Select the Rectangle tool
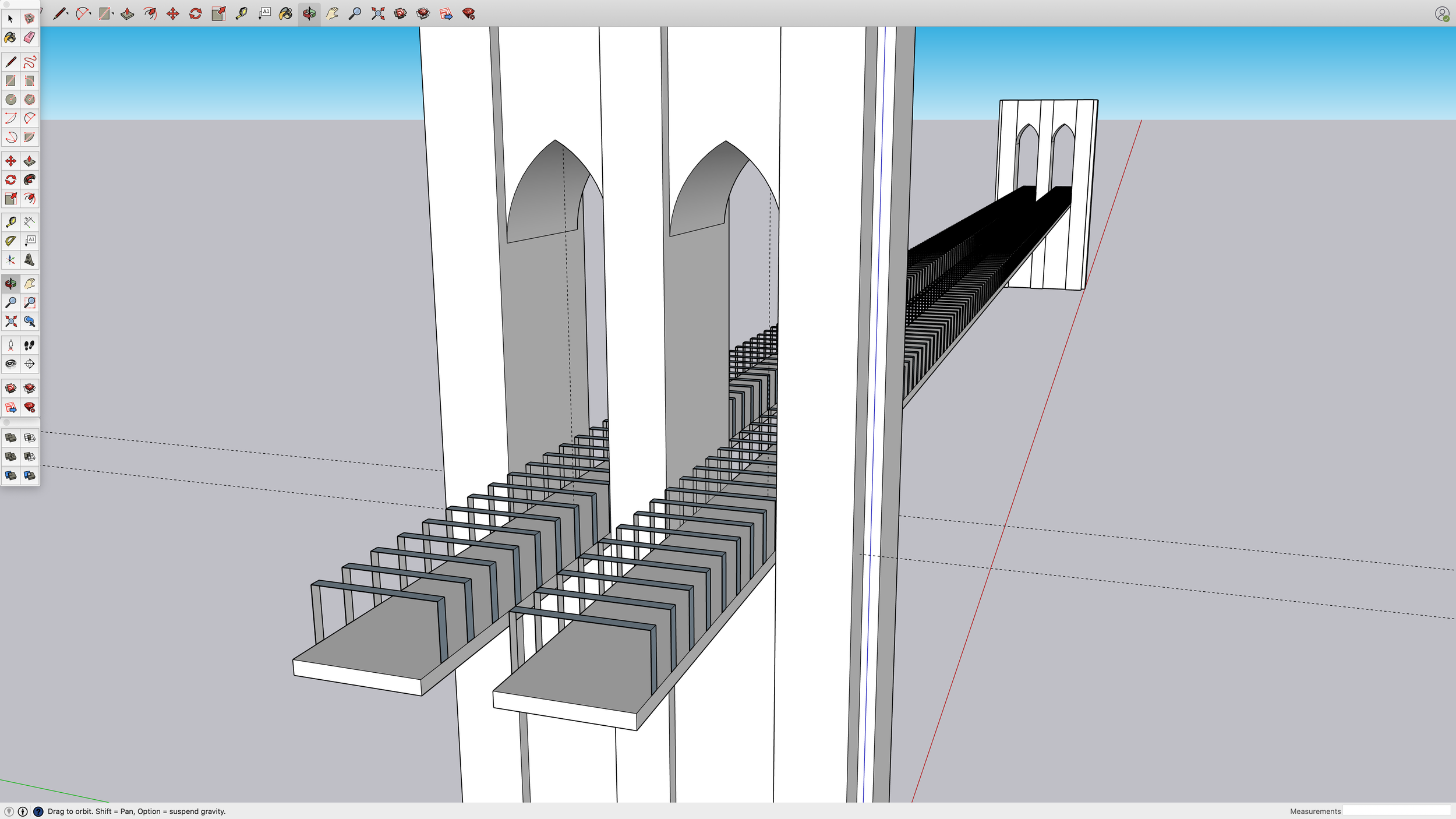This screenshot has height=819, width=1456. pos(10,81)
